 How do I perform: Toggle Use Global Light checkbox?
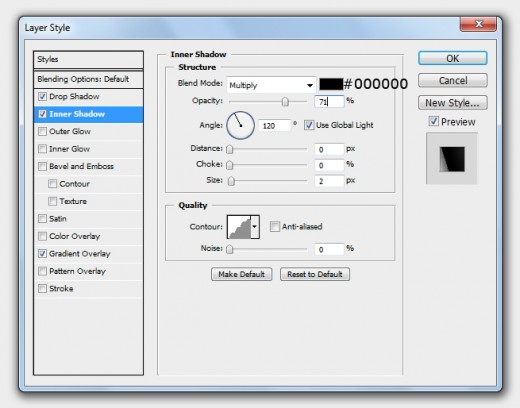point(309,125)
